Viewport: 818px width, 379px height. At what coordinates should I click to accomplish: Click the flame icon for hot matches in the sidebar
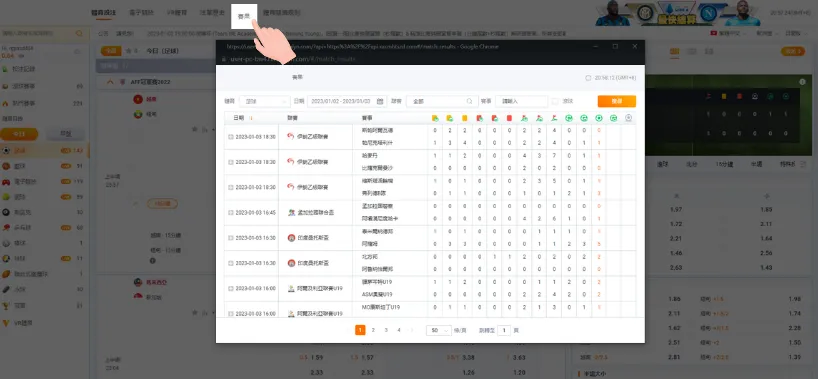(x=5, y=103)
